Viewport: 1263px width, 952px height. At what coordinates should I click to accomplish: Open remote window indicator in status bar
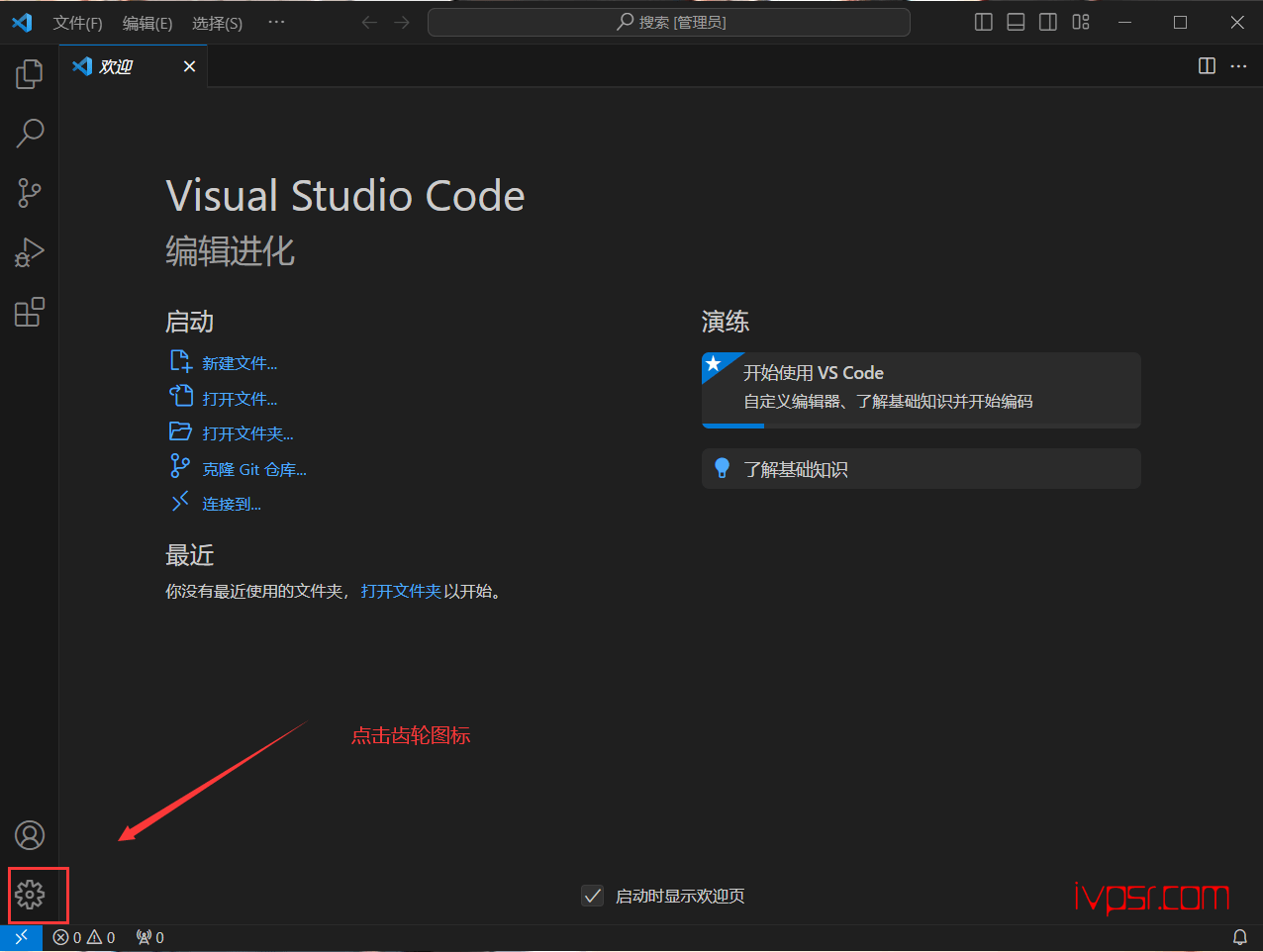(21, 937)
